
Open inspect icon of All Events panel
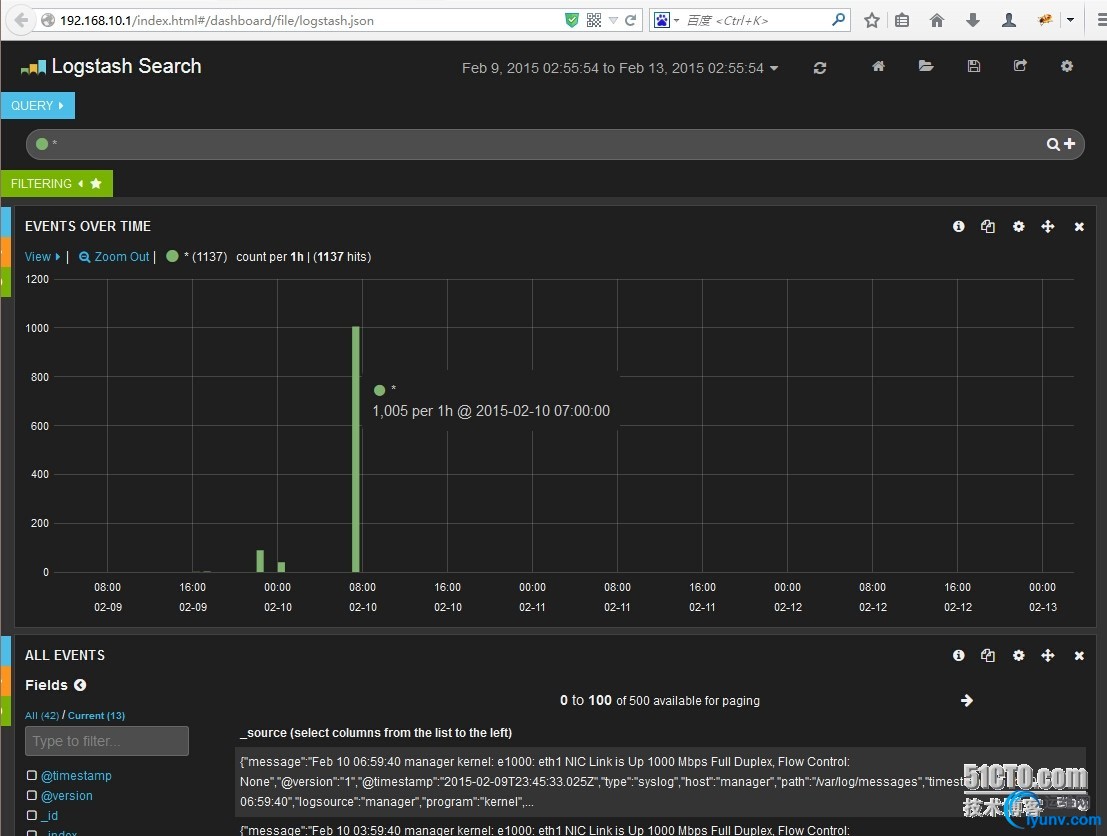coord(988,656)
